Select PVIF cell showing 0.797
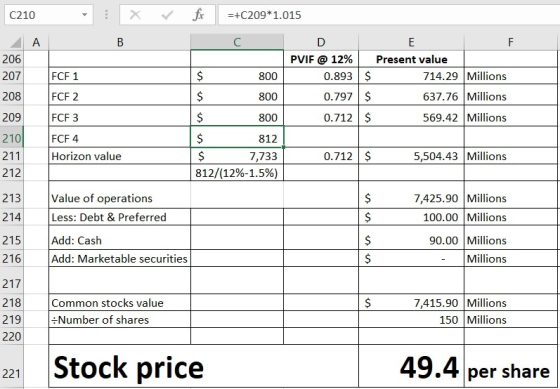Screen dimensions: 560x389 pyautogui.click(x=321, y=96)
